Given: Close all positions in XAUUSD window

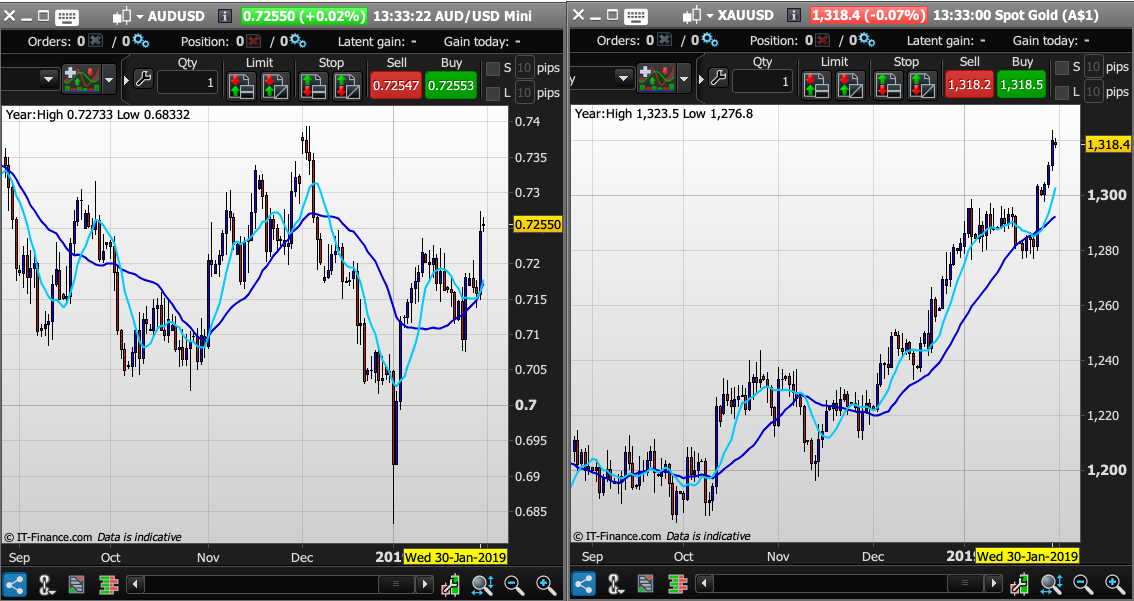Looking at the screenshot, I should 823,41.
